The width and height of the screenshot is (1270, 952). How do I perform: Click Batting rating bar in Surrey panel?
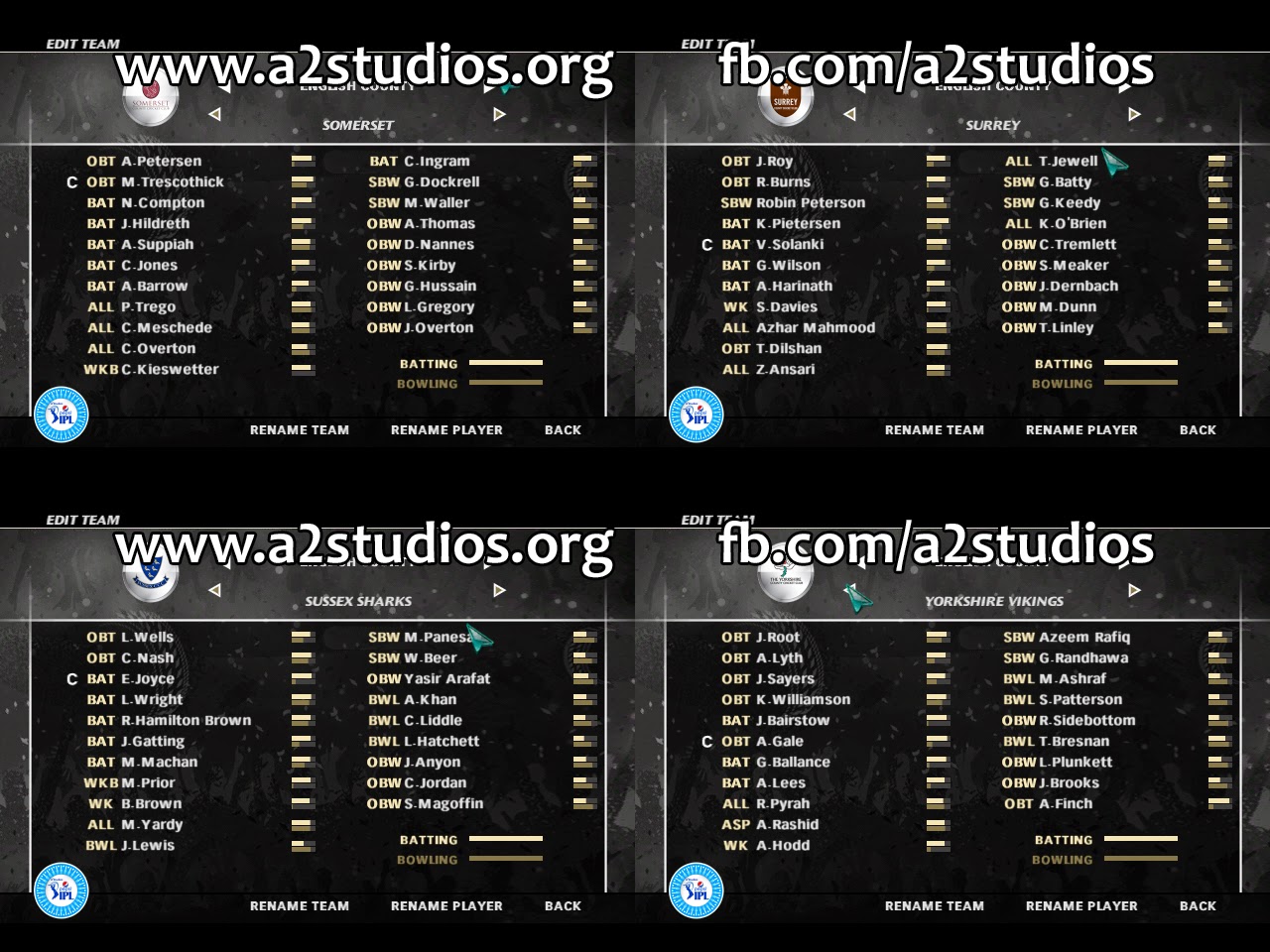click(1141, 363)
